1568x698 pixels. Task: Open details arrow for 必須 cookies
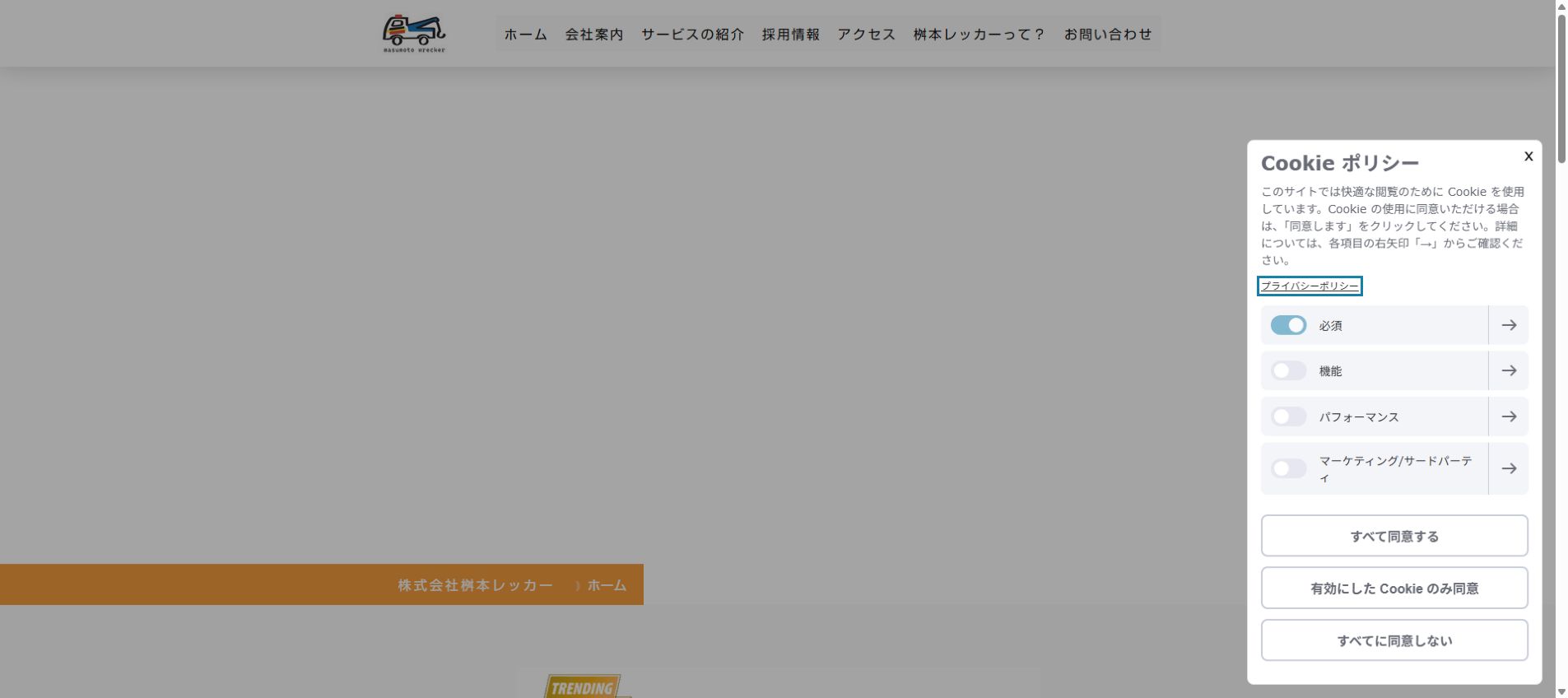pyautogui.click(x=1509, y=325)
